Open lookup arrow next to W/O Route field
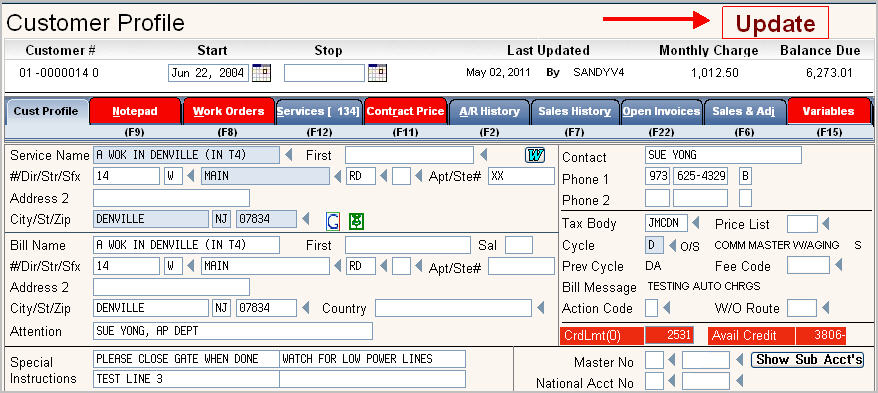The height and width of the screenshot is (393, 878). [x=825, y=307]
